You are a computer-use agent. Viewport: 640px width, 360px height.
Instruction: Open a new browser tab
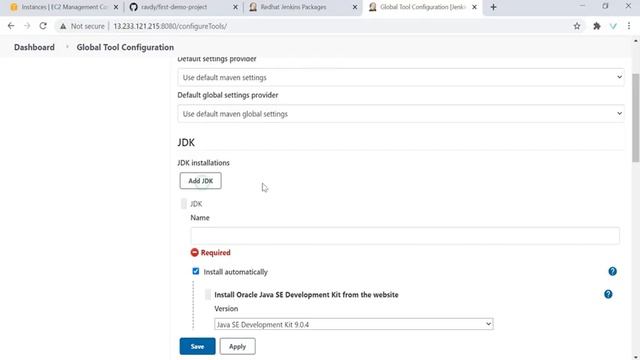coord(493,7)
